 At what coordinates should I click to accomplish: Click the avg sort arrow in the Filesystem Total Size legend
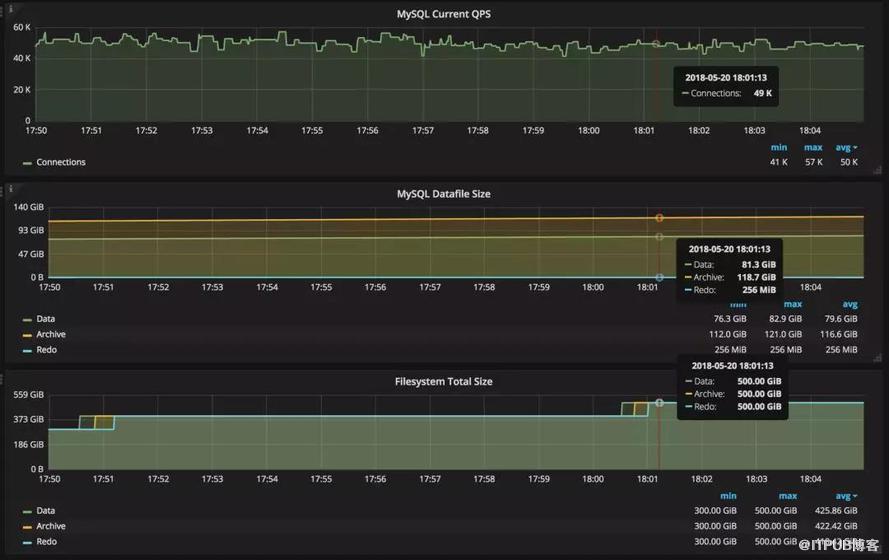click(x=856, y=496)
